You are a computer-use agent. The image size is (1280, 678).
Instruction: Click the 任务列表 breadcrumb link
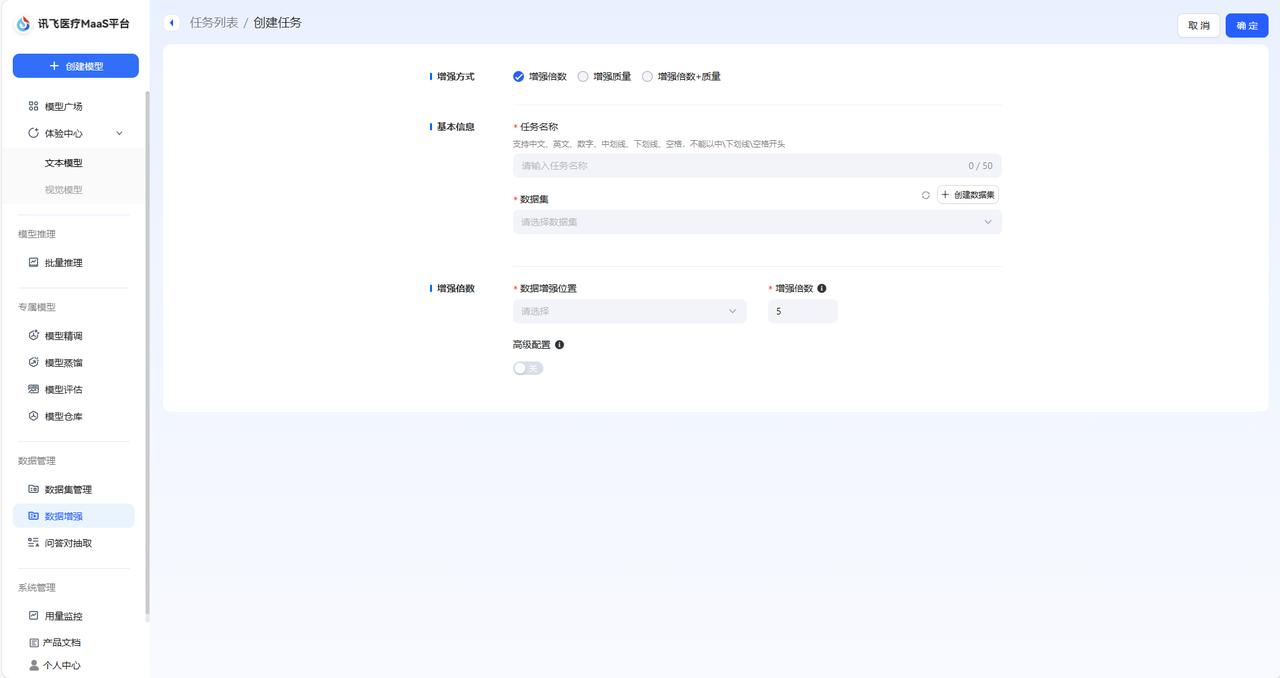click(x=214, y=22)
